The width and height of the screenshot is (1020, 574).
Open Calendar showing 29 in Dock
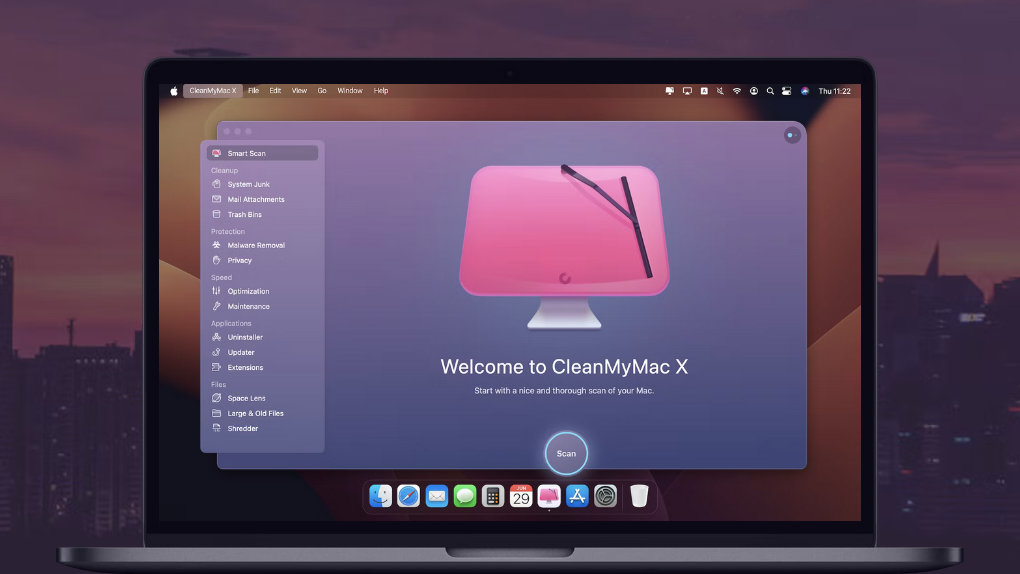tap(520, 496)
